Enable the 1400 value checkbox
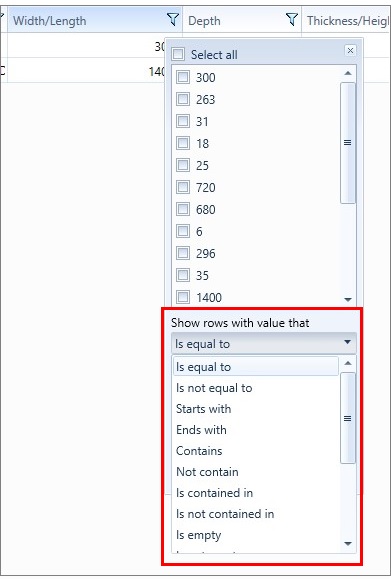This screenshot has width=391, height=579. [183, 297]
